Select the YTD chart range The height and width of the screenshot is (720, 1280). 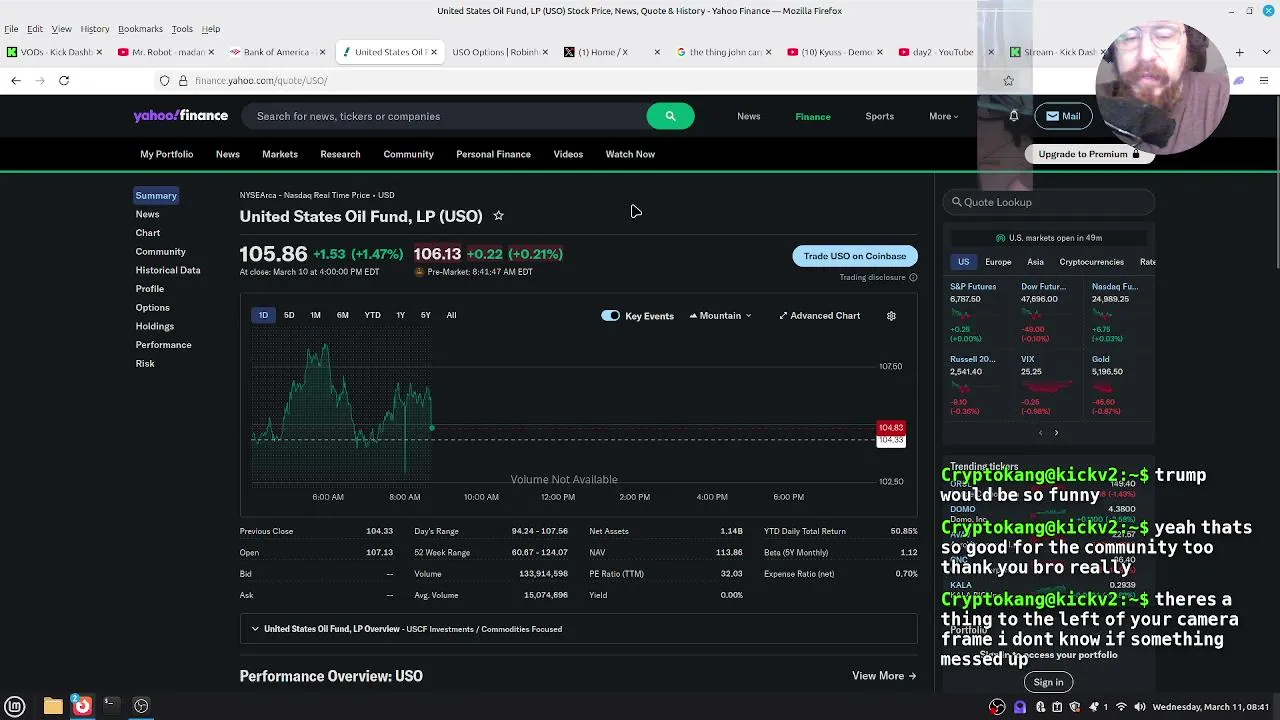tap(372, 315)
